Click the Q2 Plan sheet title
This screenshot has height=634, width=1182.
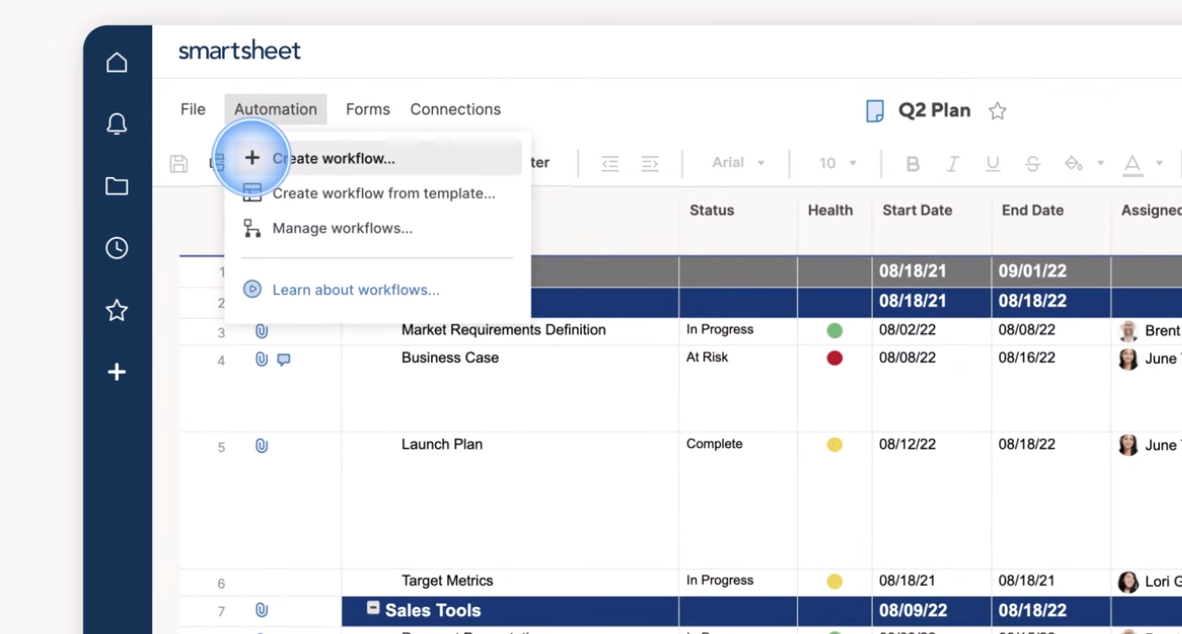click(934, 110)
